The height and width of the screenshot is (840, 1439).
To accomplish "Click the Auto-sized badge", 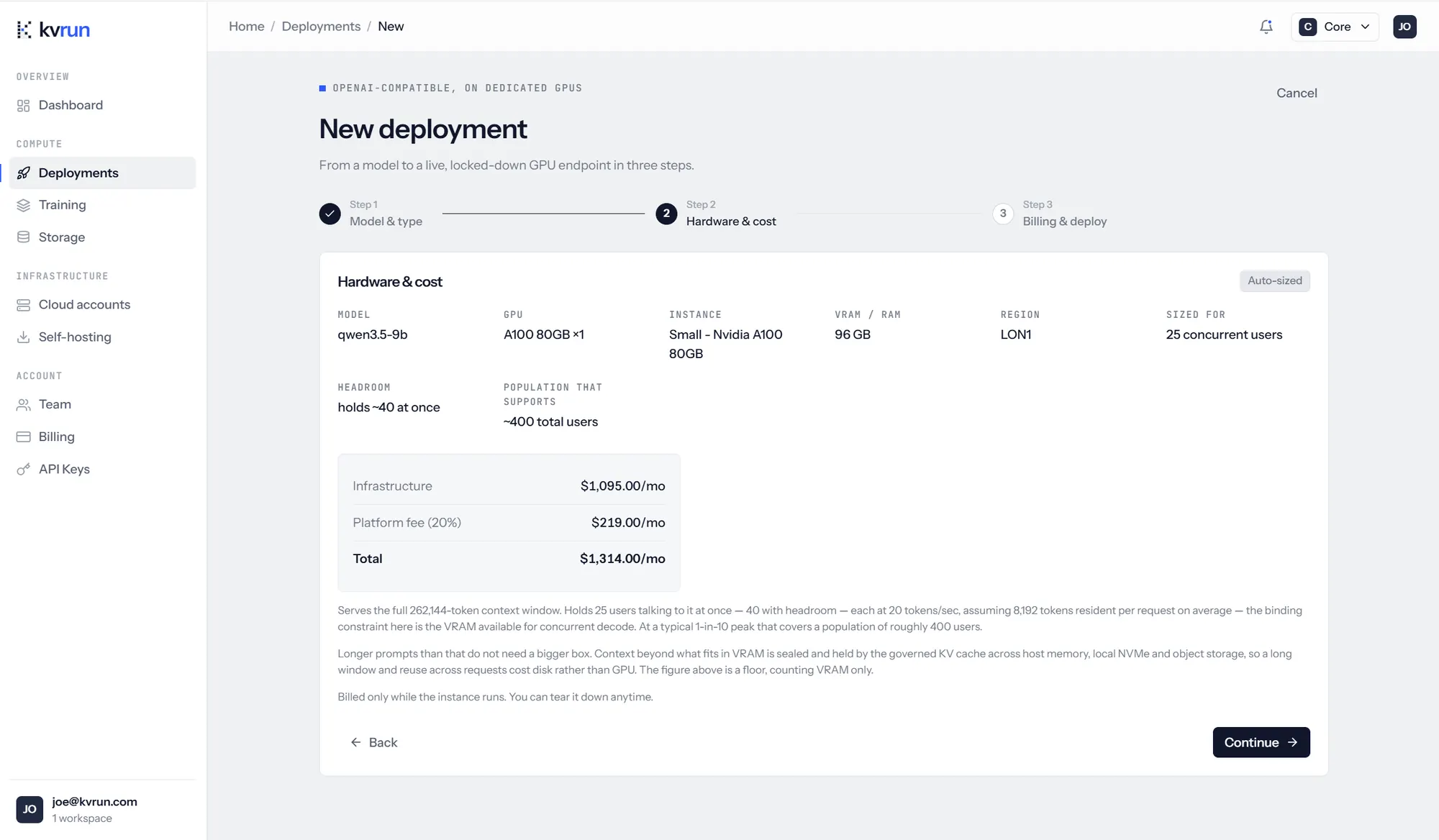I will (x=1275, y=280).
